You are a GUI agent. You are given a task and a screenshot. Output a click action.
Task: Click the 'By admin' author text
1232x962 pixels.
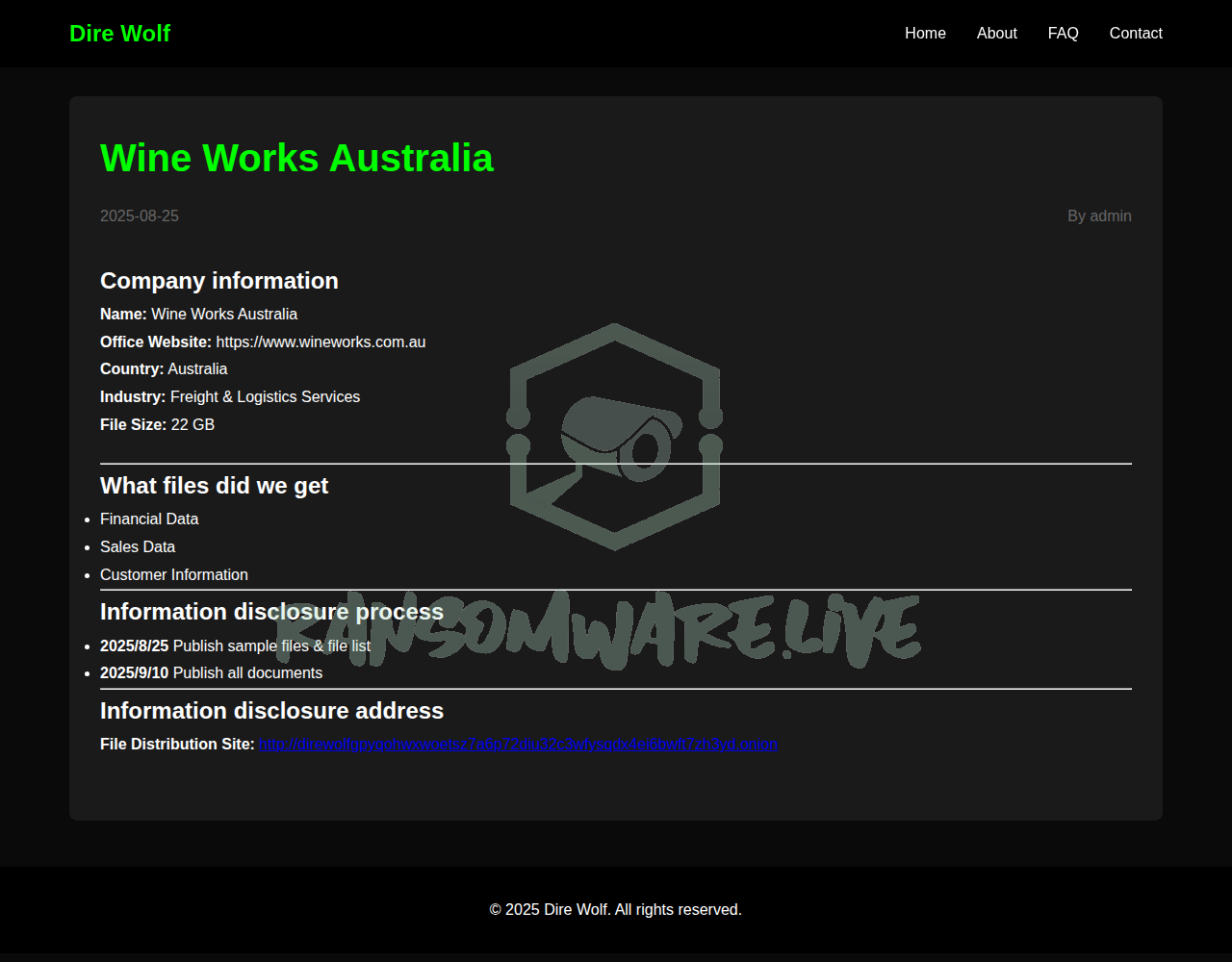click(x=1099, y=216)
